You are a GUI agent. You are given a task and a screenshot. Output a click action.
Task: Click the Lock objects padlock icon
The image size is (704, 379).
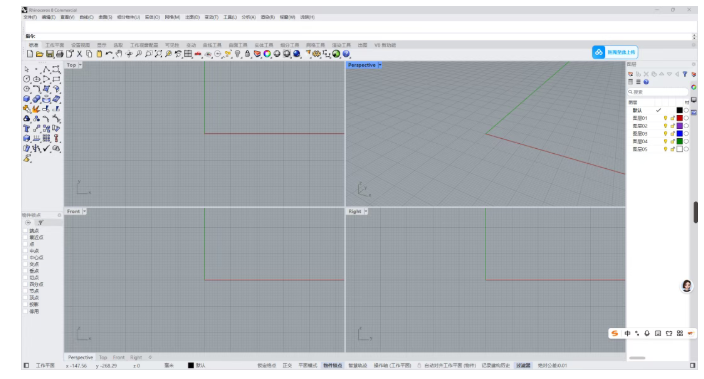(247, 54)
